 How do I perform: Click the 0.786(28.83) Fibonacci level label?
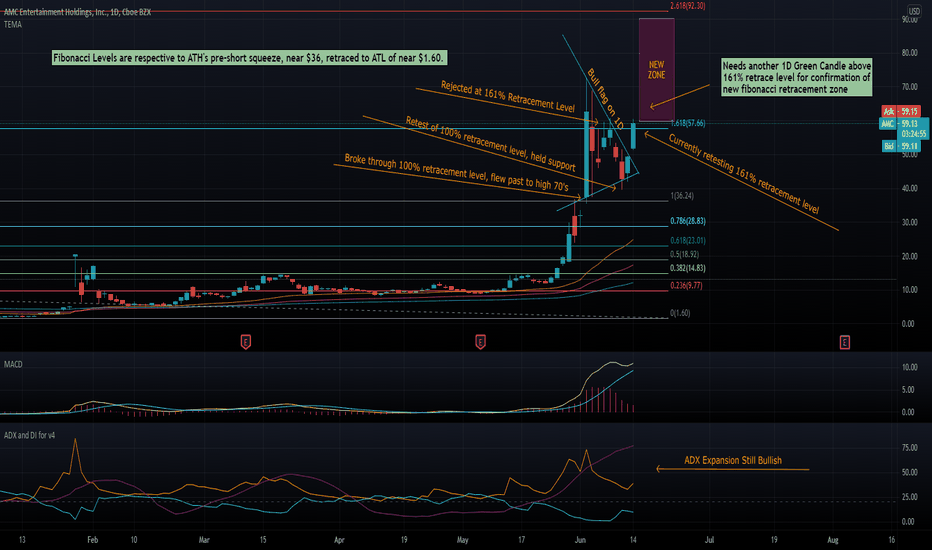pyautogui.click(x=688, y=221)
